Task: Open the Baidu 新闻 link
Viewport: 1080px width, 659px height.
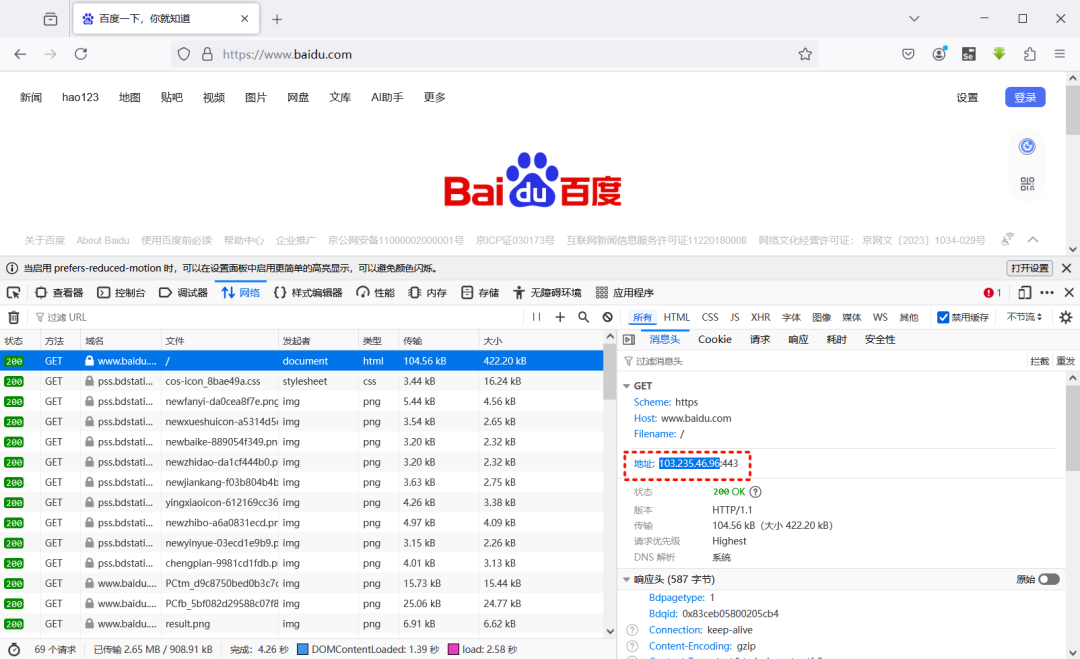Action: point(31,97)
